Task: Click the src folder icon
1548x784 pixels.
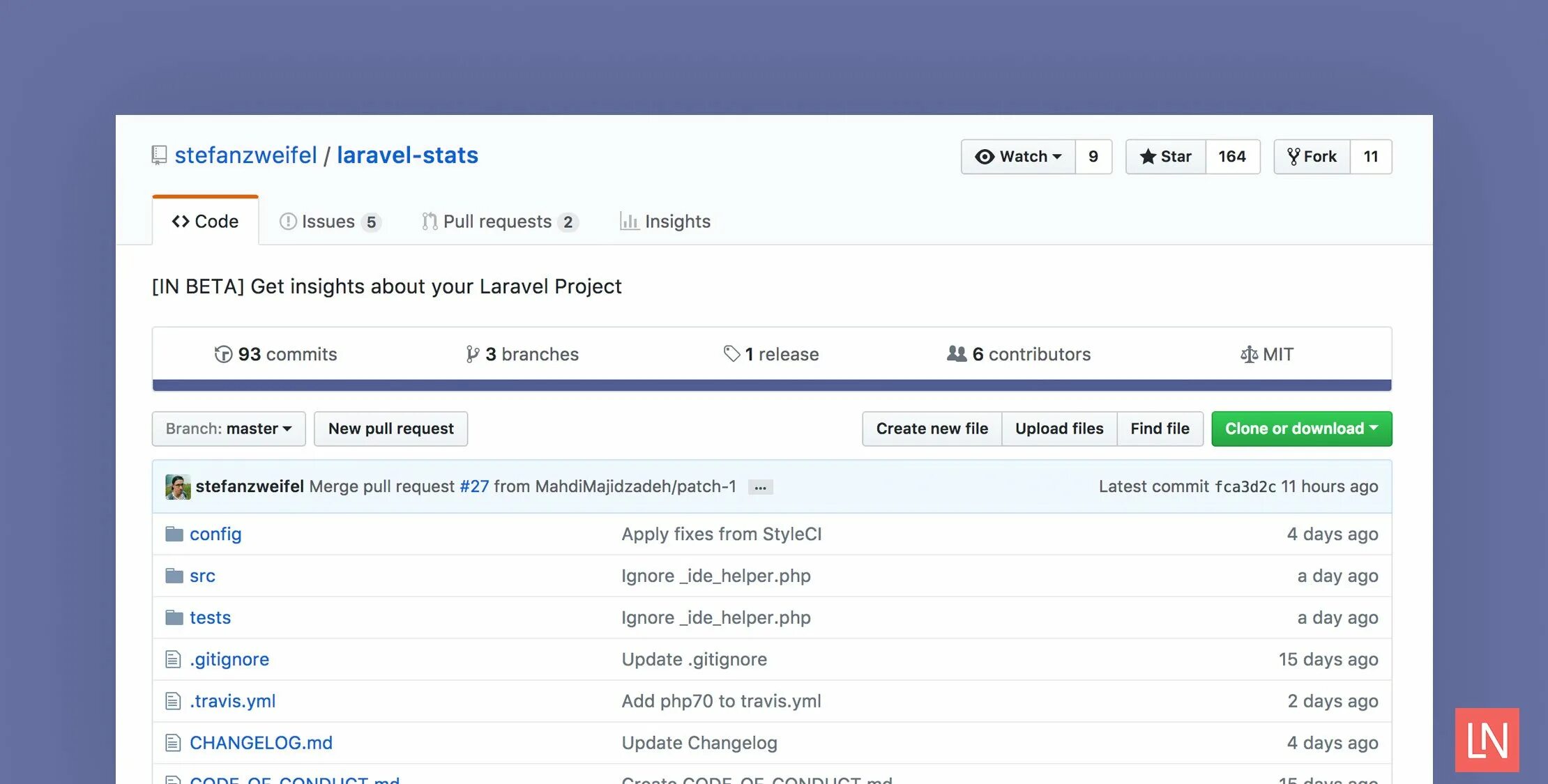Action: point(174,576)
